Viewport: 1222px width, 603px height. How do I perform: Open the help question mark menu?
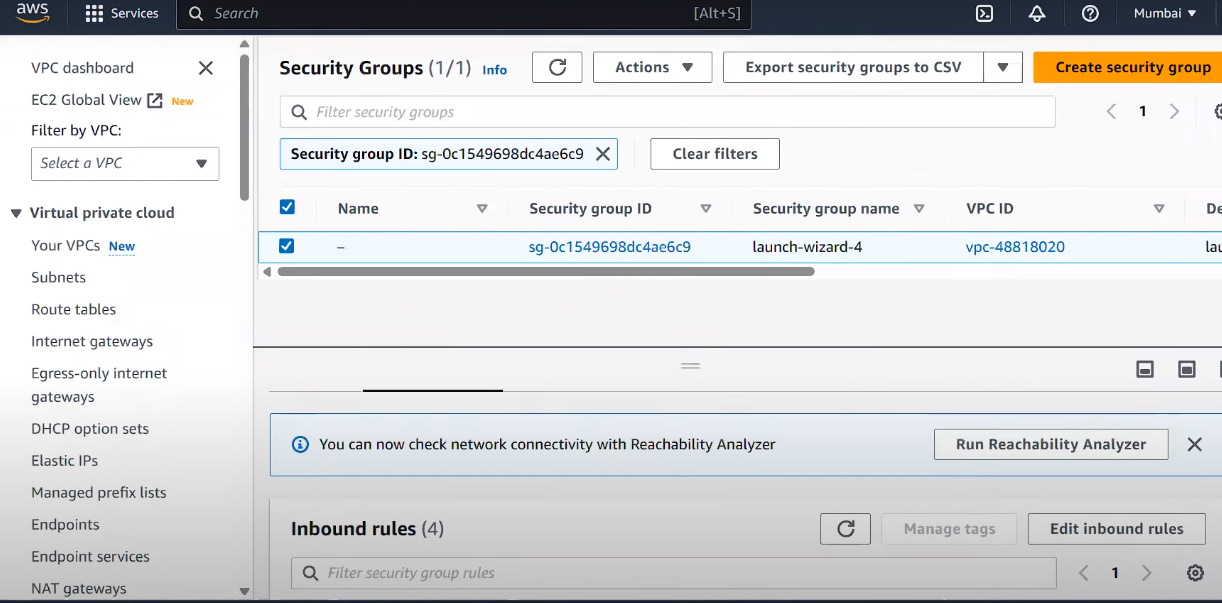coord(1090,13)
